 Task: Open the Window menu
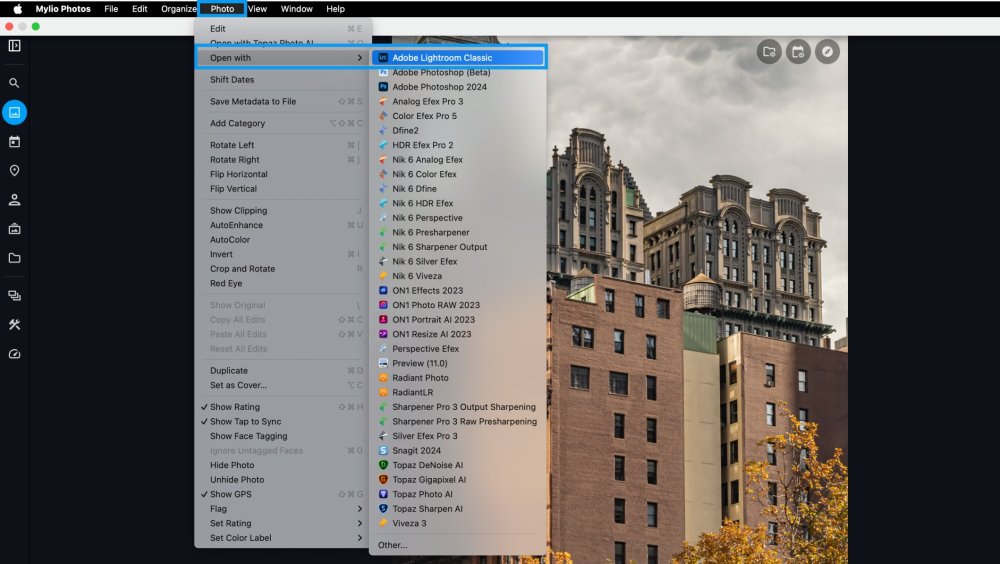pyautogui.click(x=297, y=9)
